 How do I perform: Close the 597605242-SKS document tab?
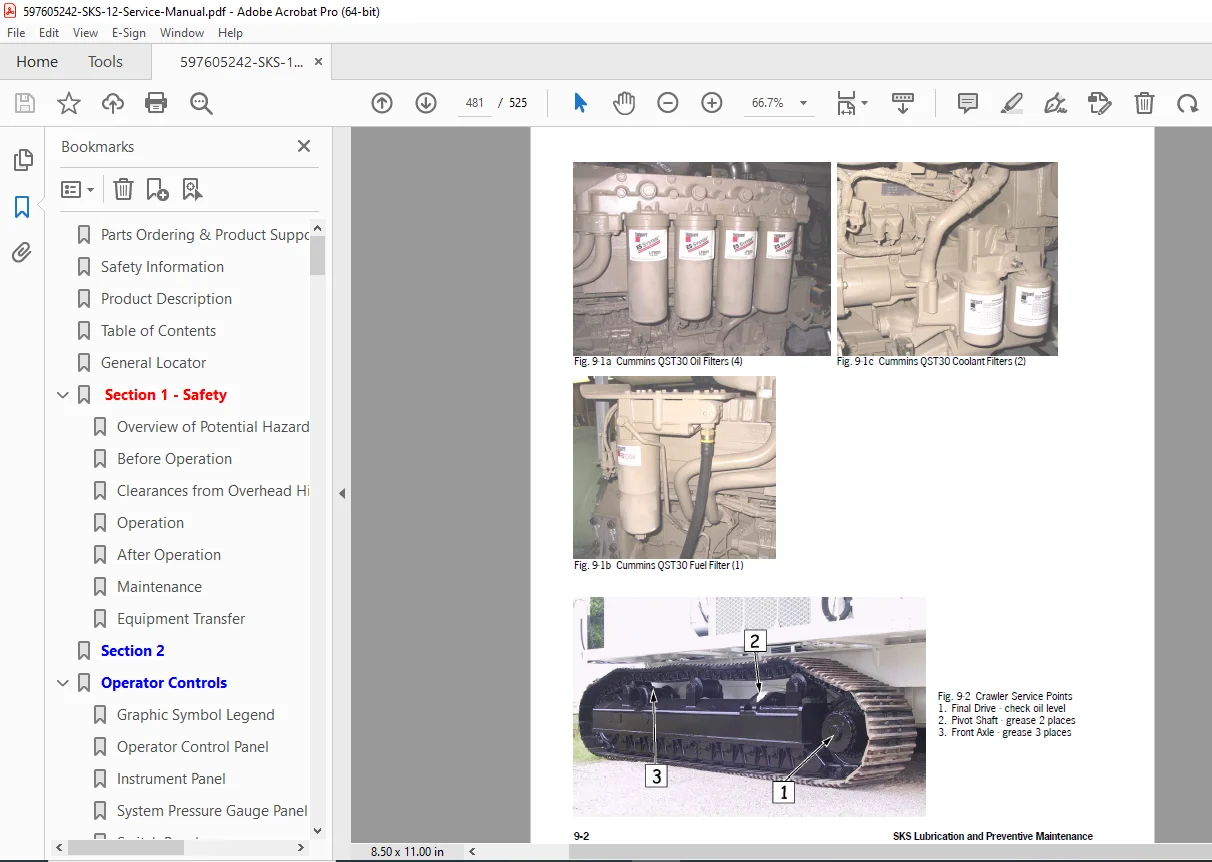[x=318, y=61]
